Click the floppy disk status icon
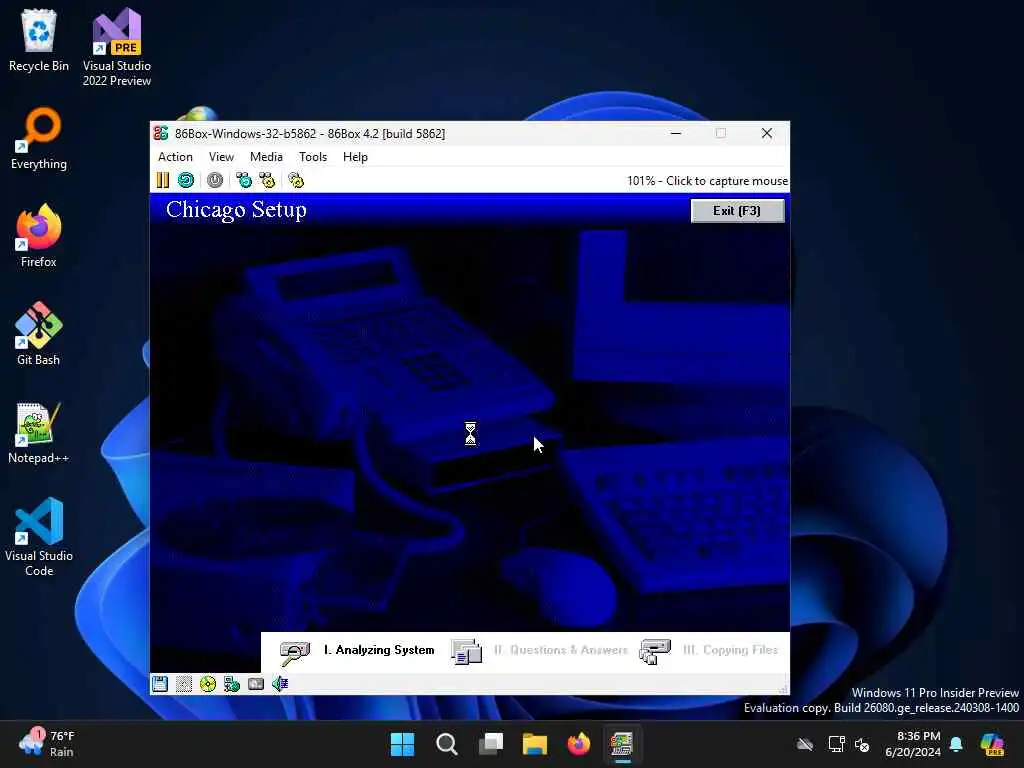This screenshot has height=768, width=1024. tap(160, 684)
